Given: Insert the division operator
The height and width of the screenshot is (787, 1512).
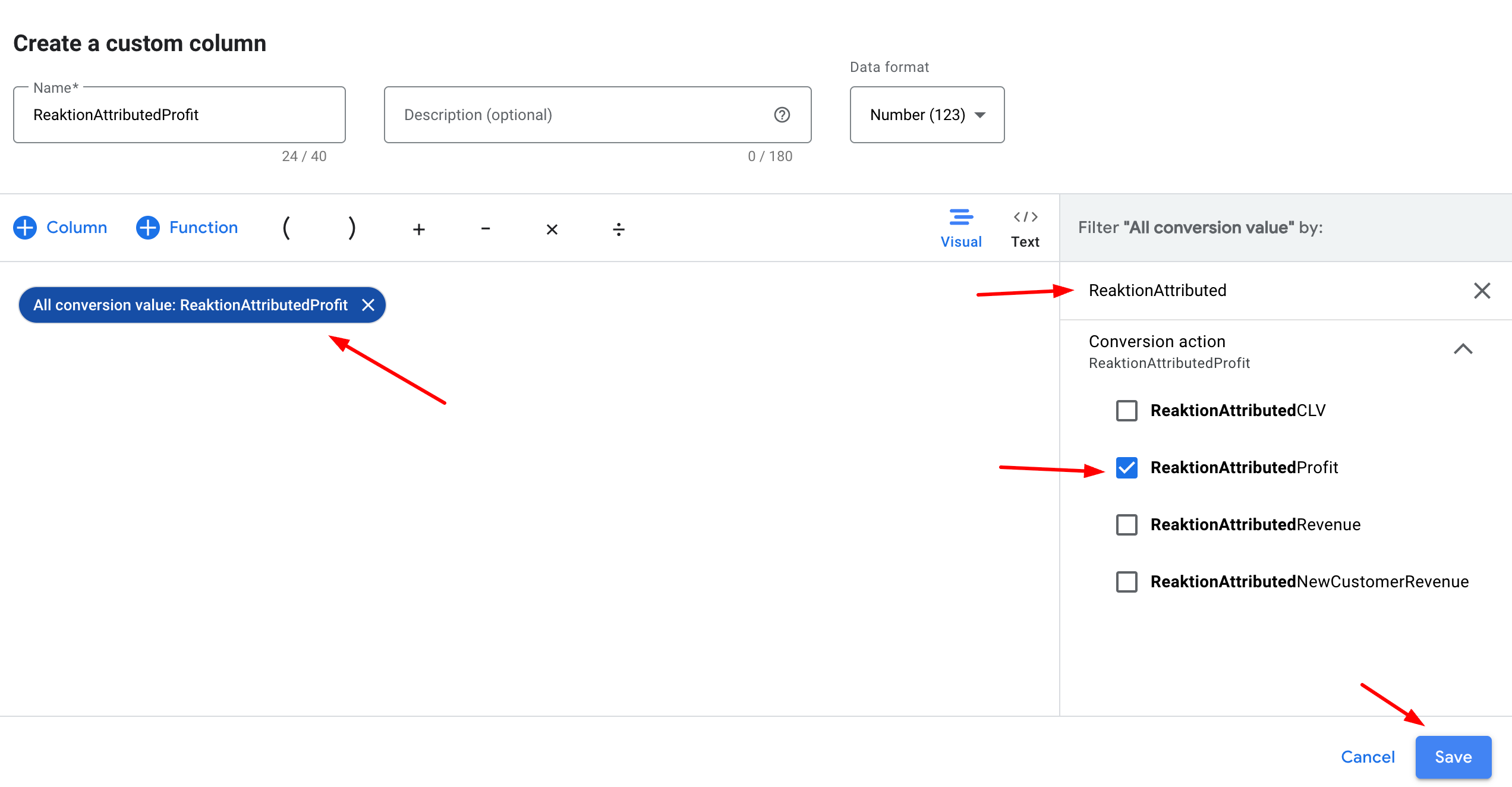Looking at the screenshot, I should (x=619, y=229).
